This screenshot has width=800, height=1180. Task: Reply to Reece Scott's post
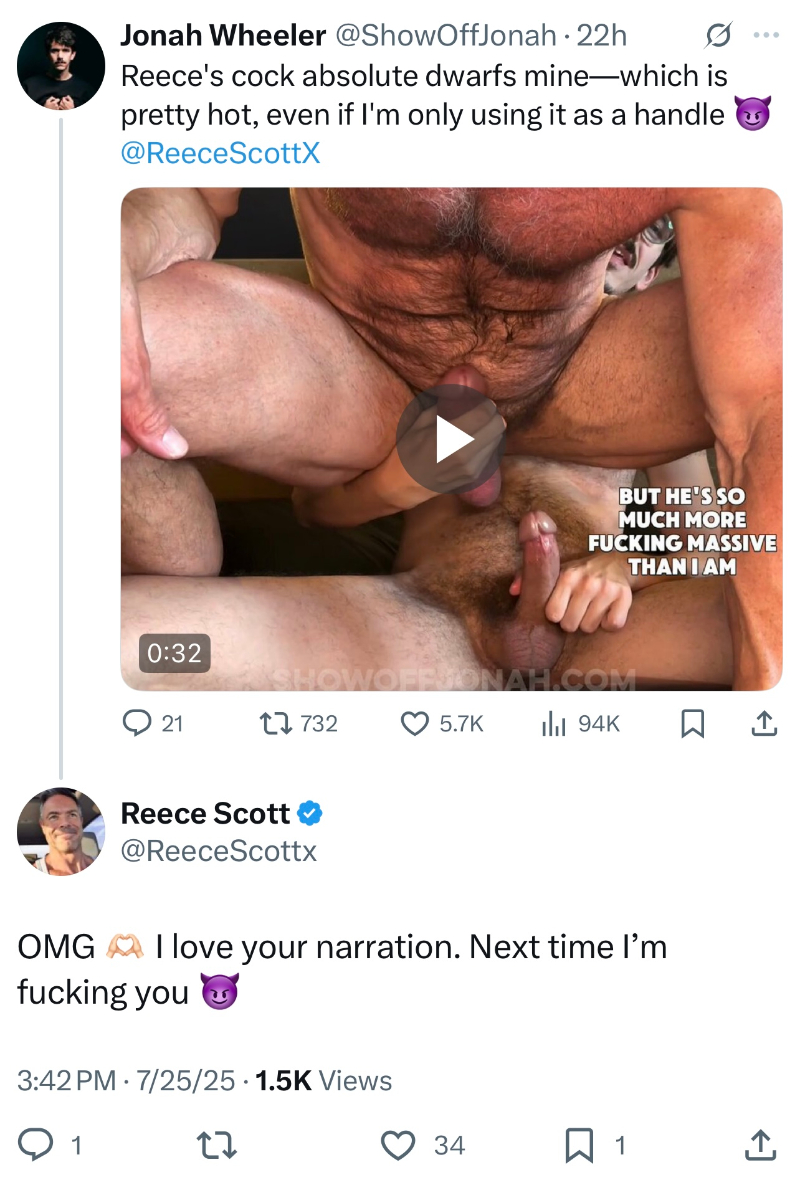pyautogui.click(x=37, y=1145)
